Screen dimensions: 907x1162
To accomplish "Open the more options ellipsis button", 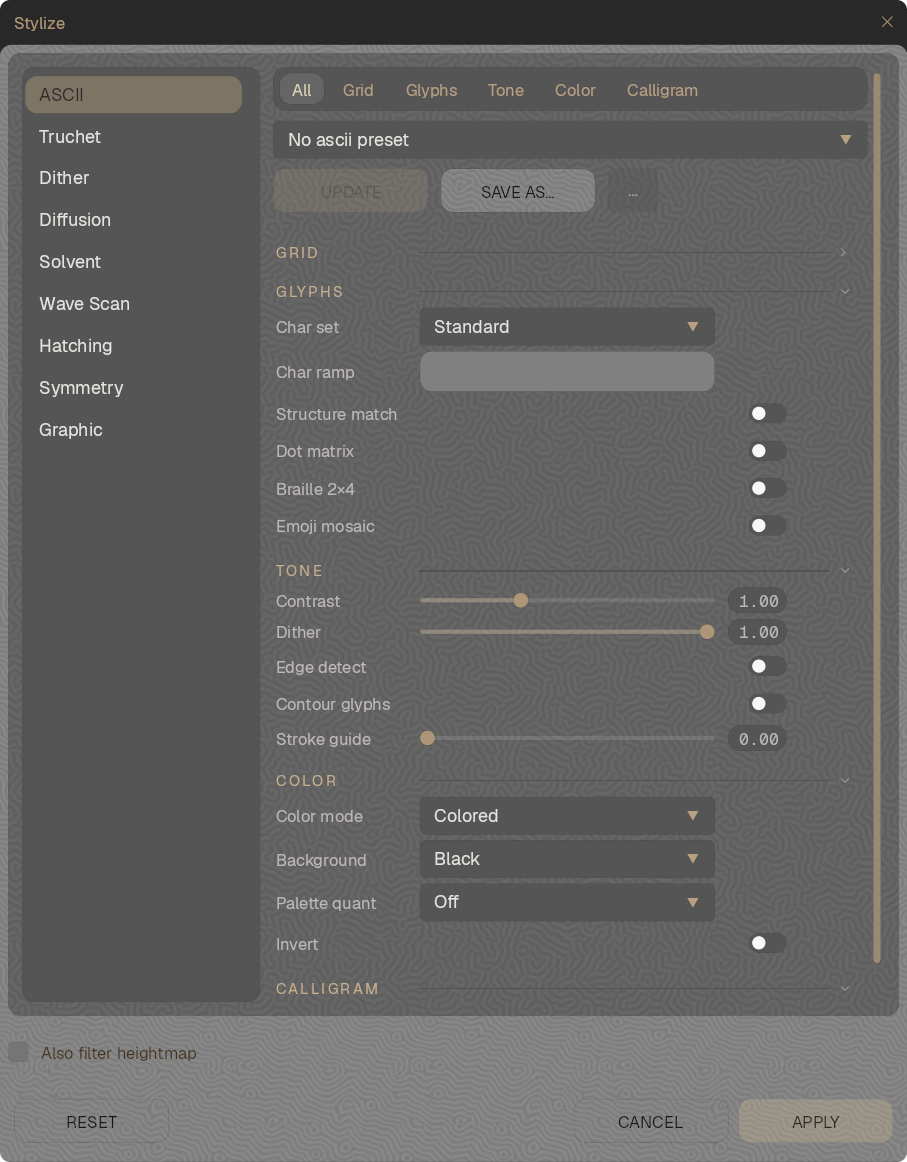I will 633,191.
